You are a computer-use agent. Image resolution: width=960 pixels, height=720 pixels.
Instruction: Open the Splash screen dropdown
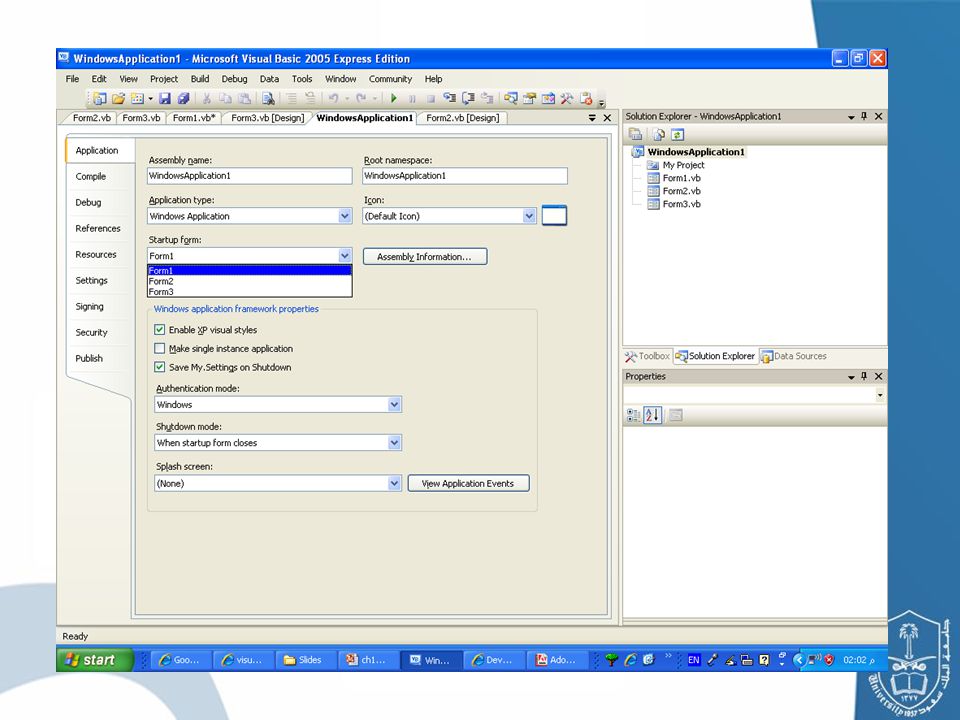click(x=394, y=484)
